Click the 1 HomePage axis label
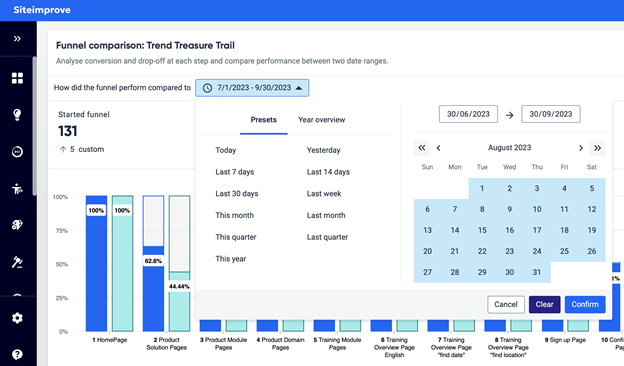 pyautogui.click(x=110, y=340)
